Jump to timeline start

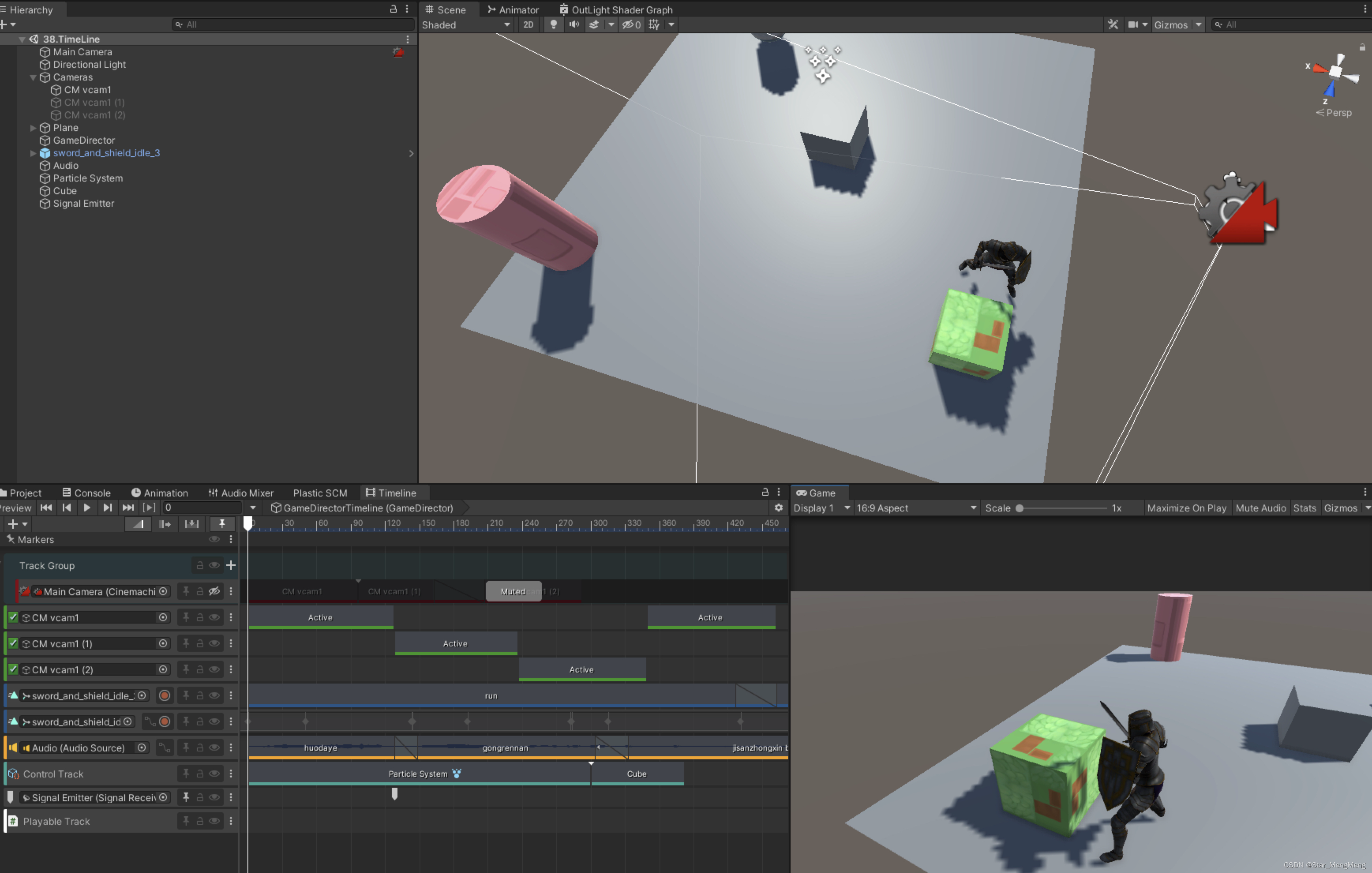coord(46,508)
